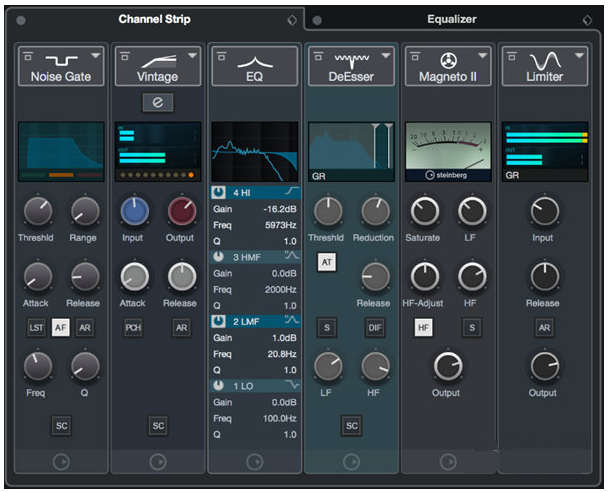Toggle the DeEsser S solo button

point(327,328)
